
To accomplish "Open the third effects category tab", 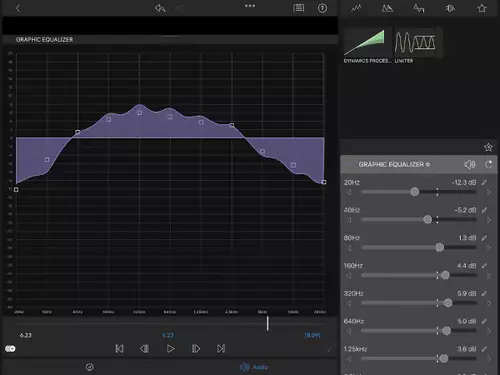I will click(419, 8).
